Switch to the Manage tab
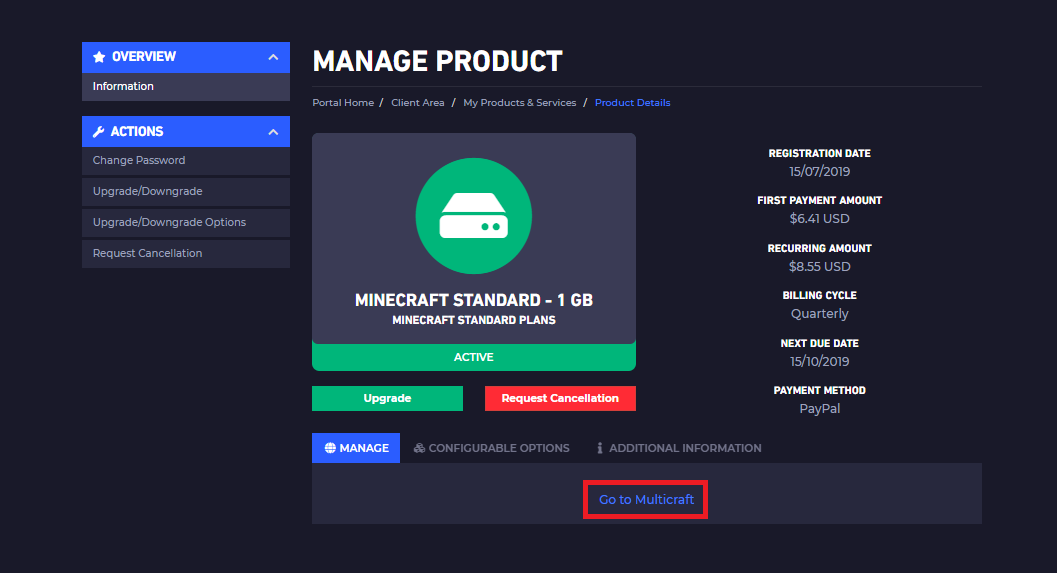 click(x=356, y=448)
